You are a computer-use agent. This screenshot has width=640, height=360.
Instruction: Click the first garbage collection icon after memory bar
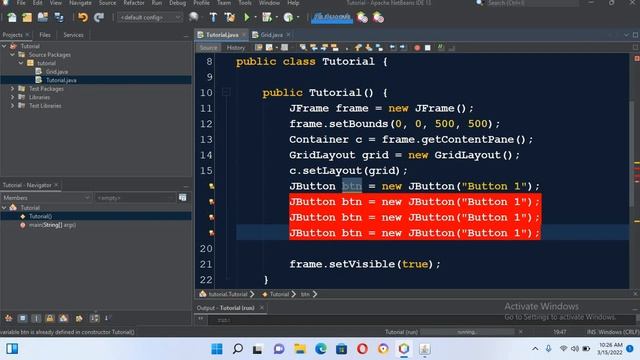pos(362,17)
